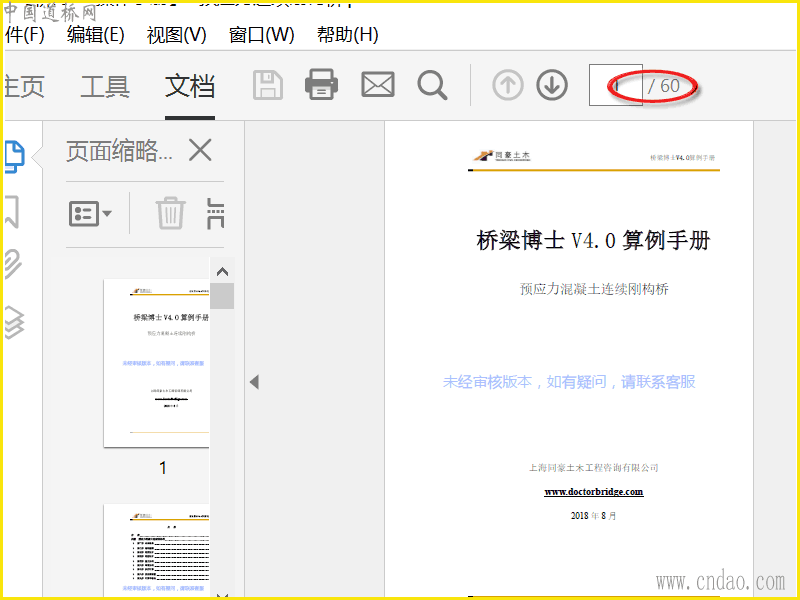Click thumbnail scrollbar up arrow
The height and width of the screenshot is (600, 800).
pyautogui.click(x=222, y=271)
